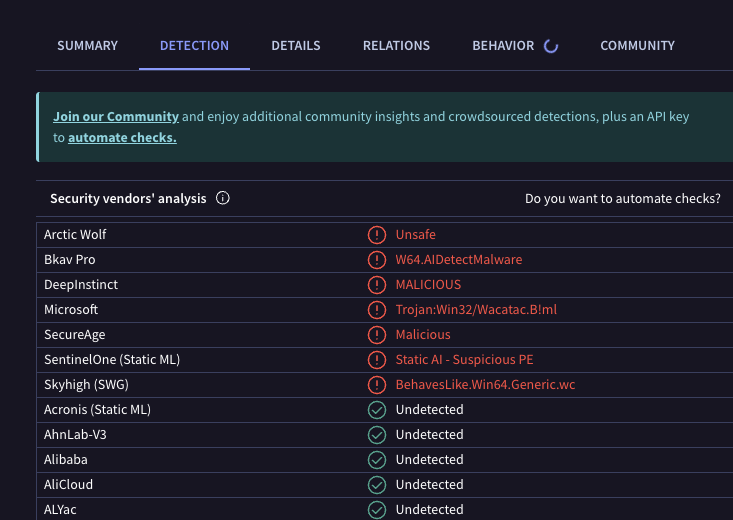Click the alert icon for Bkav Pro
733x520 pixels.
pyautogui.click(x=377, y=260)
